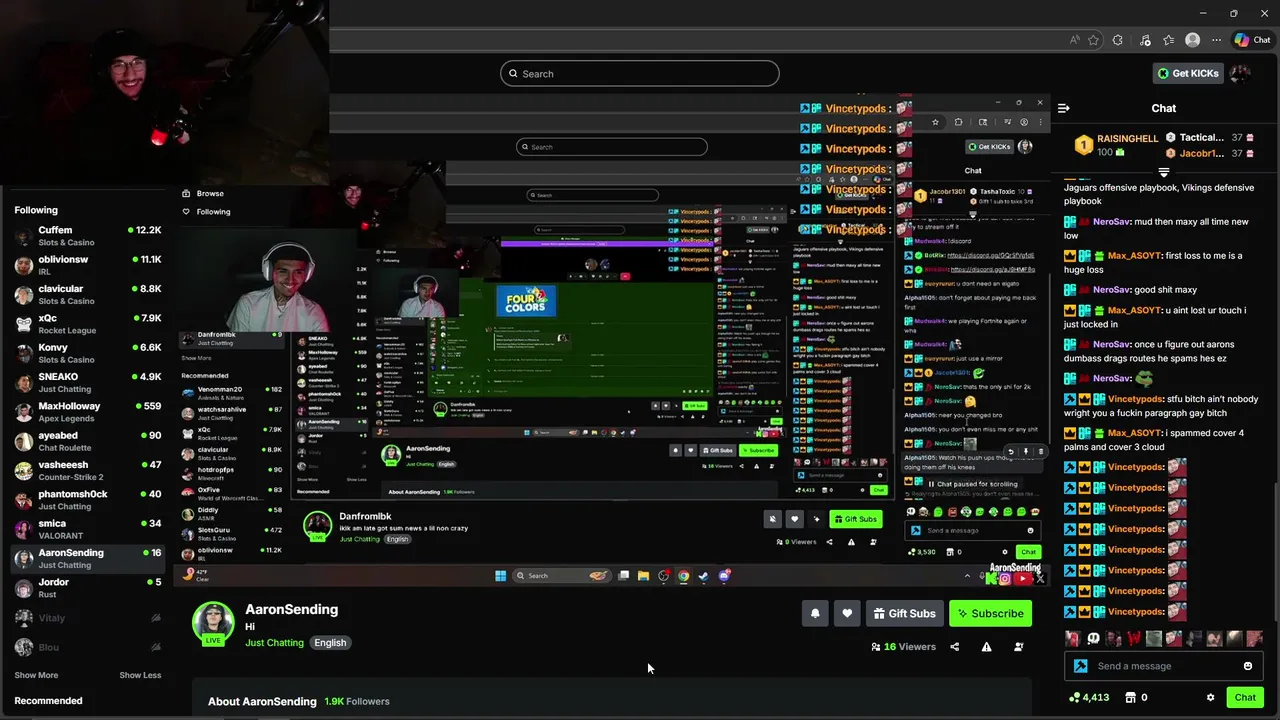
Task: Open chat settings gear icon
Action: 1210,697
